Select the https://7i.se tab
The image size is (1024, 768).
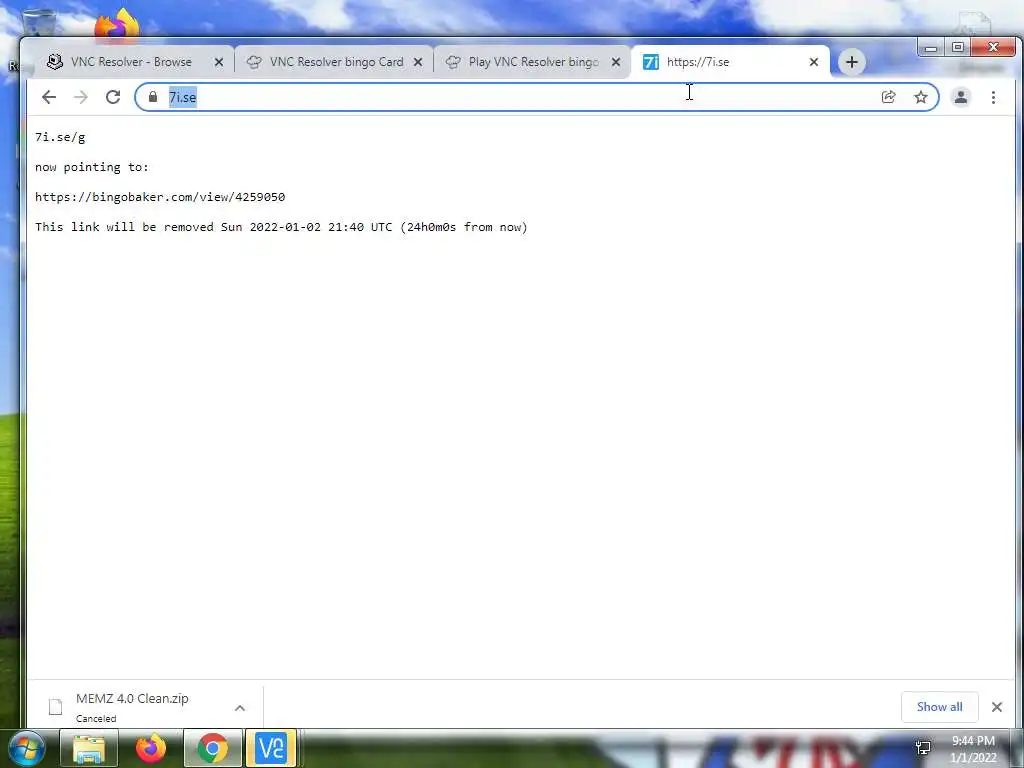pyautogui.click(x=730, y=62)
